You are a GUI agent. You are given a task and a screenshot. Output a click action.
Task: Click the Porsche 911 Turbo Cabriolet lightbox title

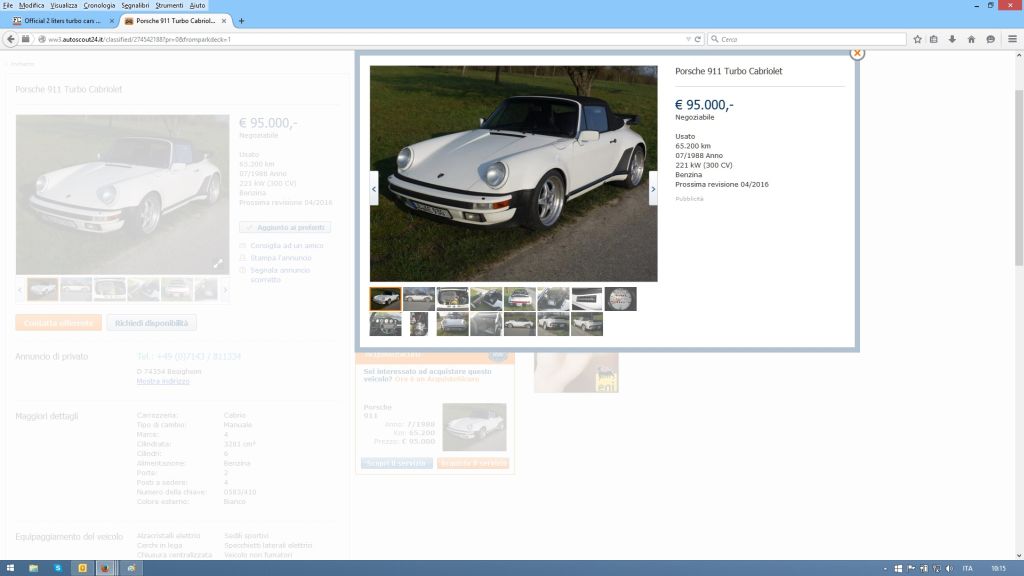click(728, 71)
